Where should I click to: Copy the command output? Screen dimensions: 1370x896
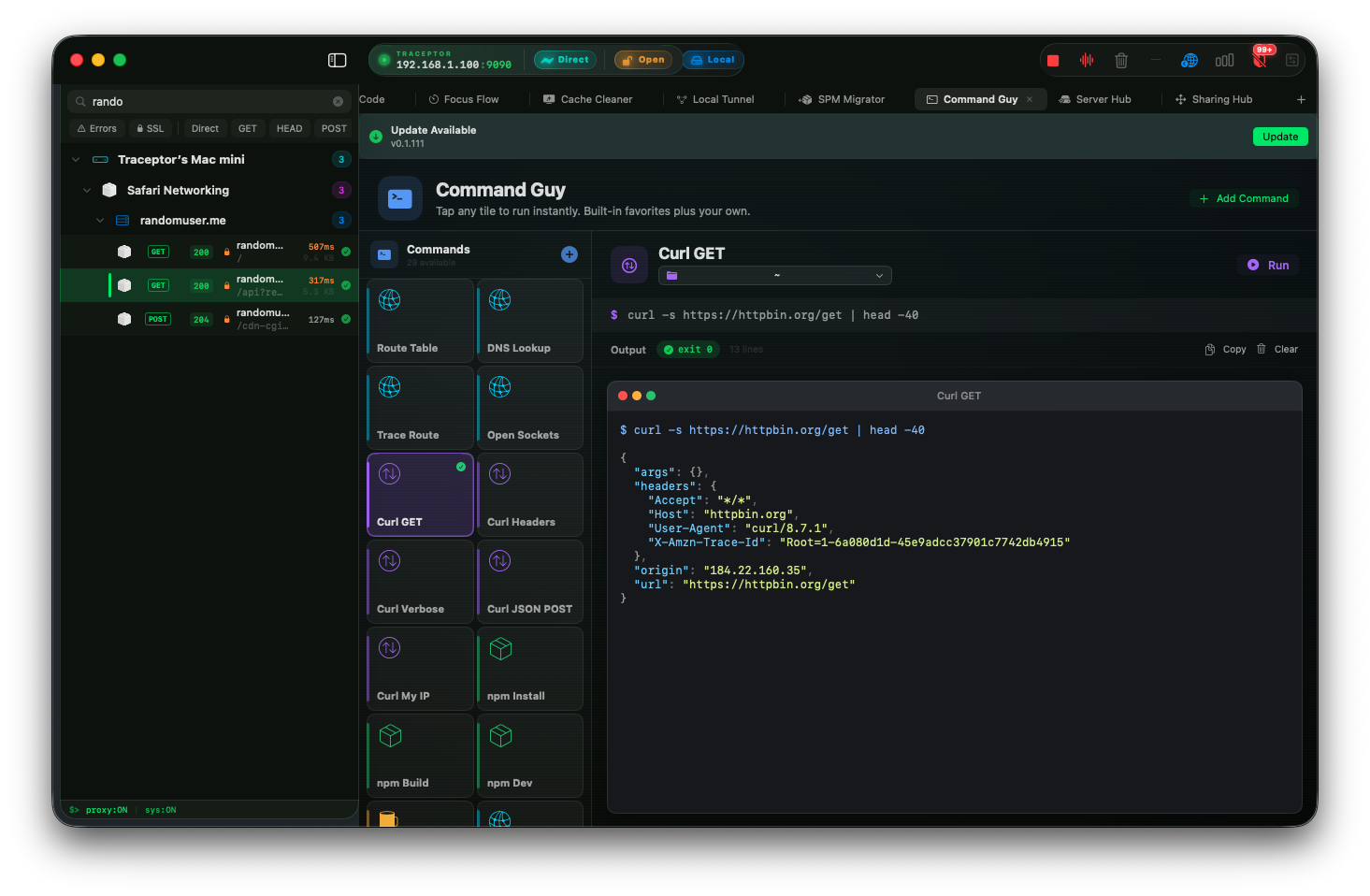[1225, 349]
